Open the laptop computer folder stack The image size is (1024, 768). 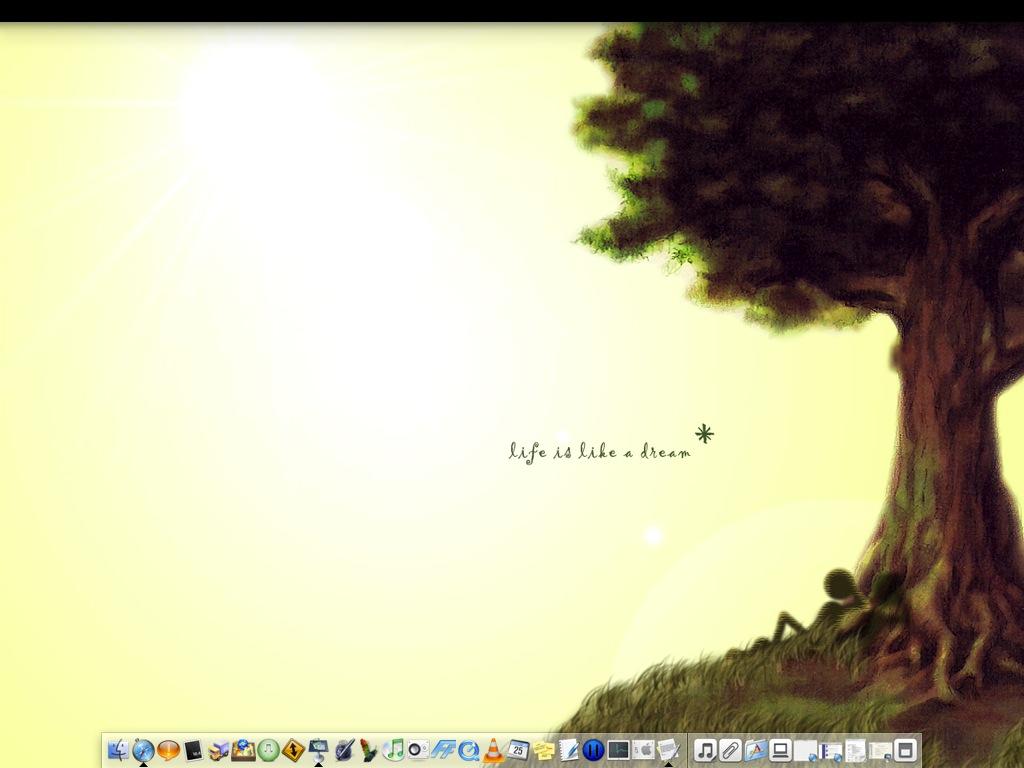click(x=780, y=750)
